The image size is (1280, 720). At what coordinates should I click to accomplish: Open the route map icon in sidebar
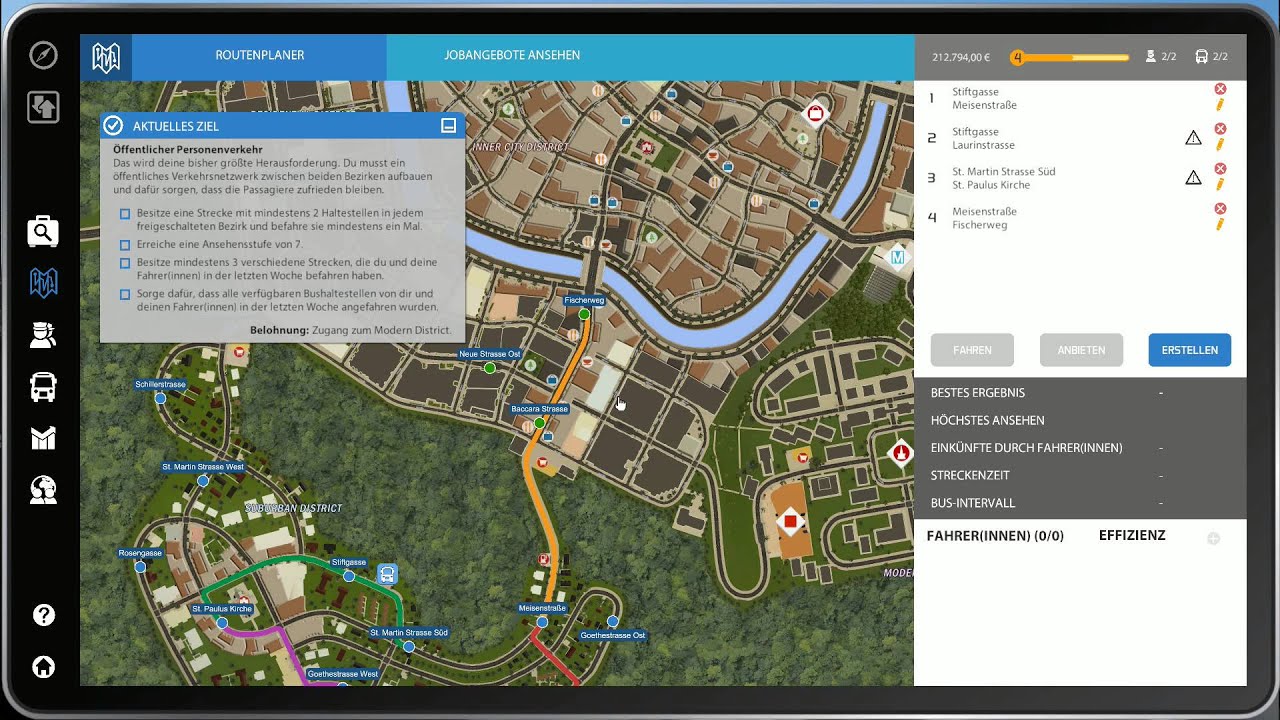tap(43, 283)
